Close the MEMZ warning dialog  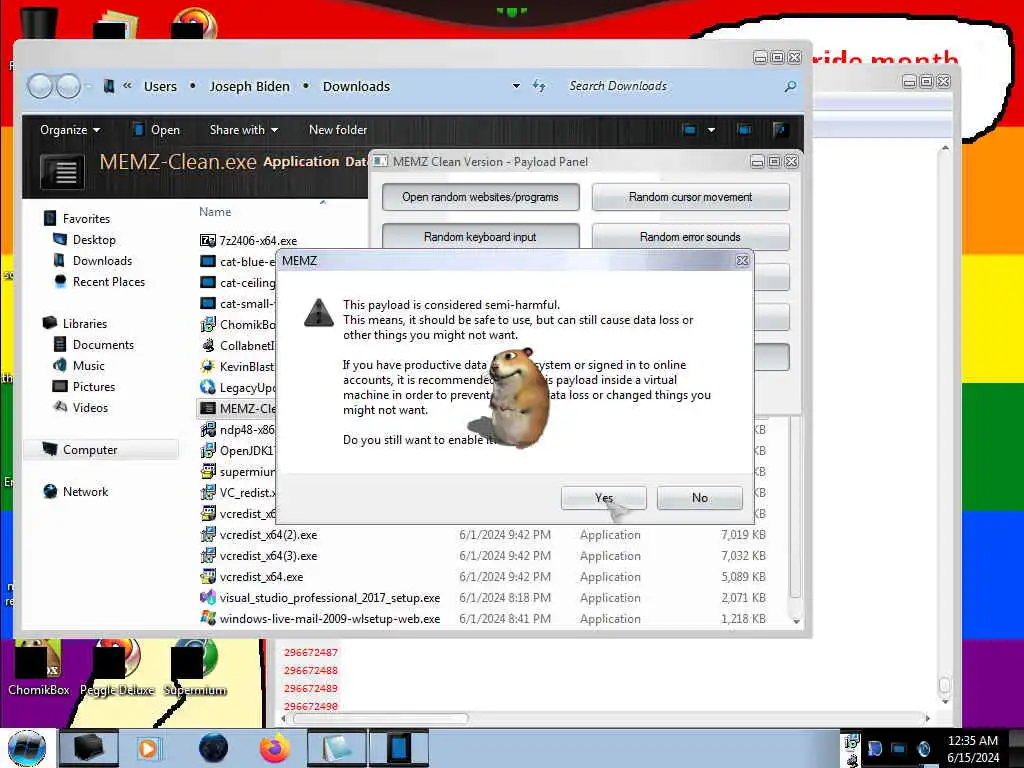coord(742,261)
